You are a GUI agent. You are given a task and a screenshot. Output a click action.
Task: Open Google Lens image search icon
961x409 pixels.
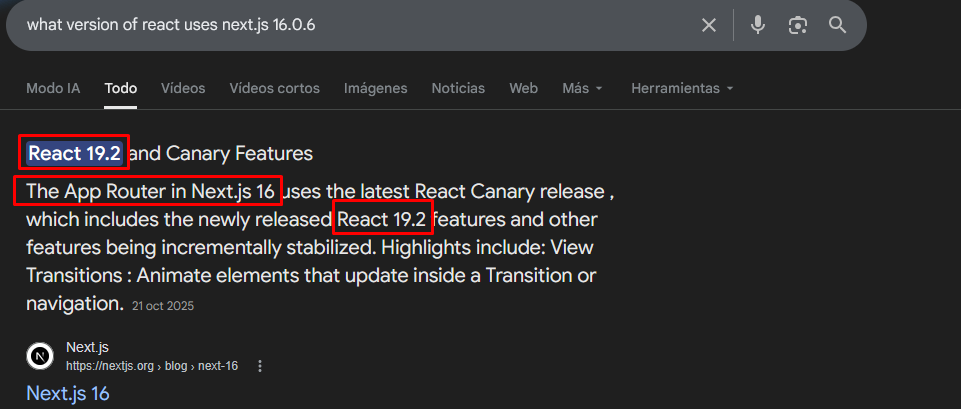tap(797, 25)
